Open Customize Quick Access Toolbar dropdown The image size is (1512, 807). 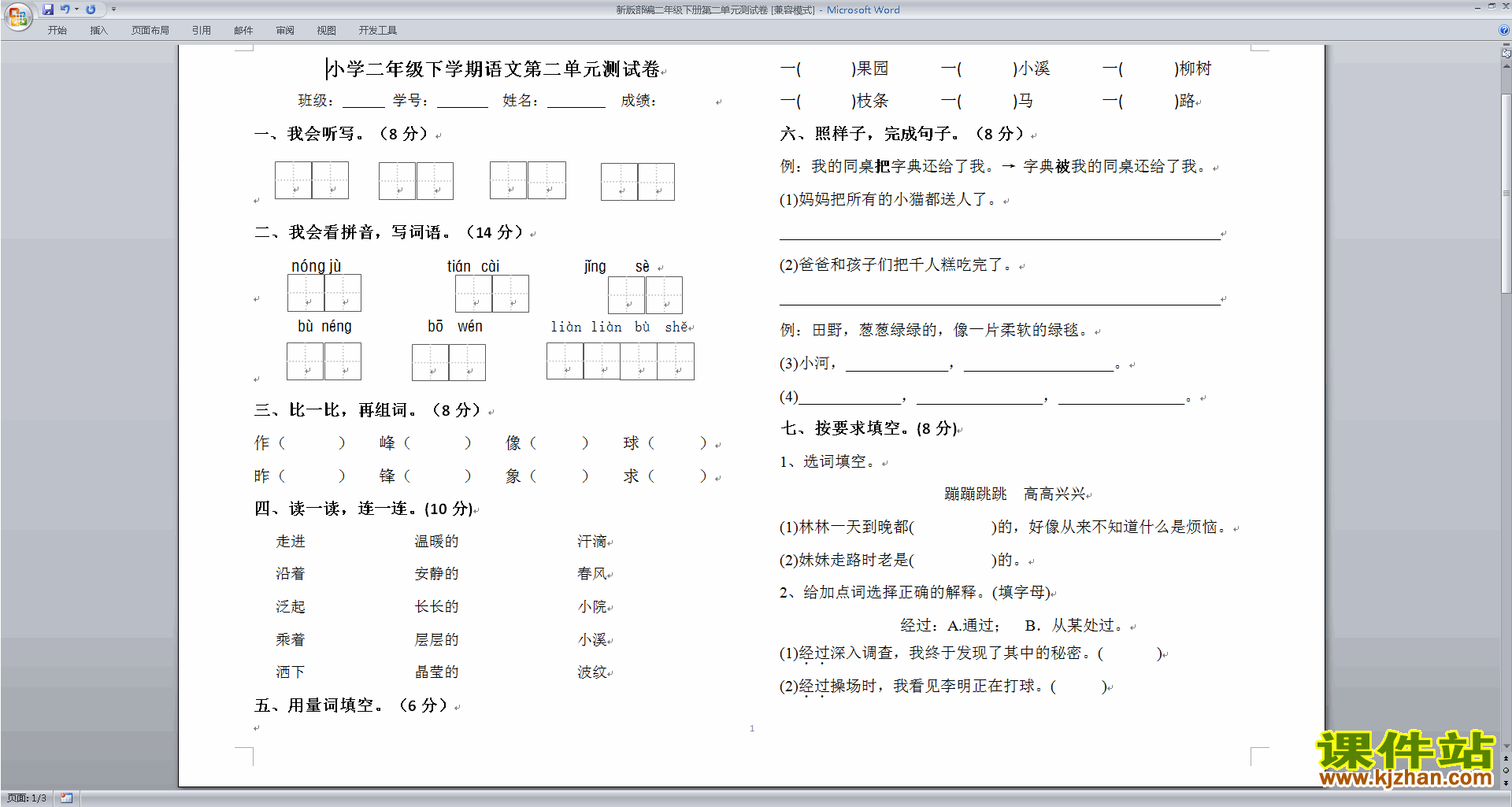113,9
